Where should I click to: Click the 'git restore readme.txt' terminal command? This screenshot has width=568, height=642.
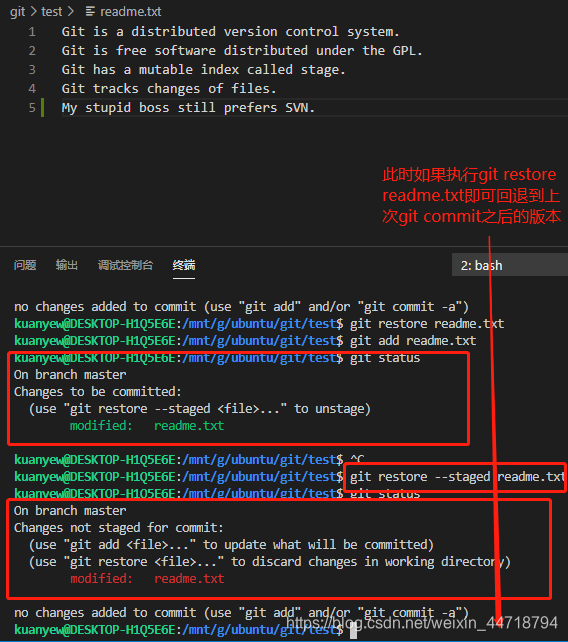tap(427, 324)
